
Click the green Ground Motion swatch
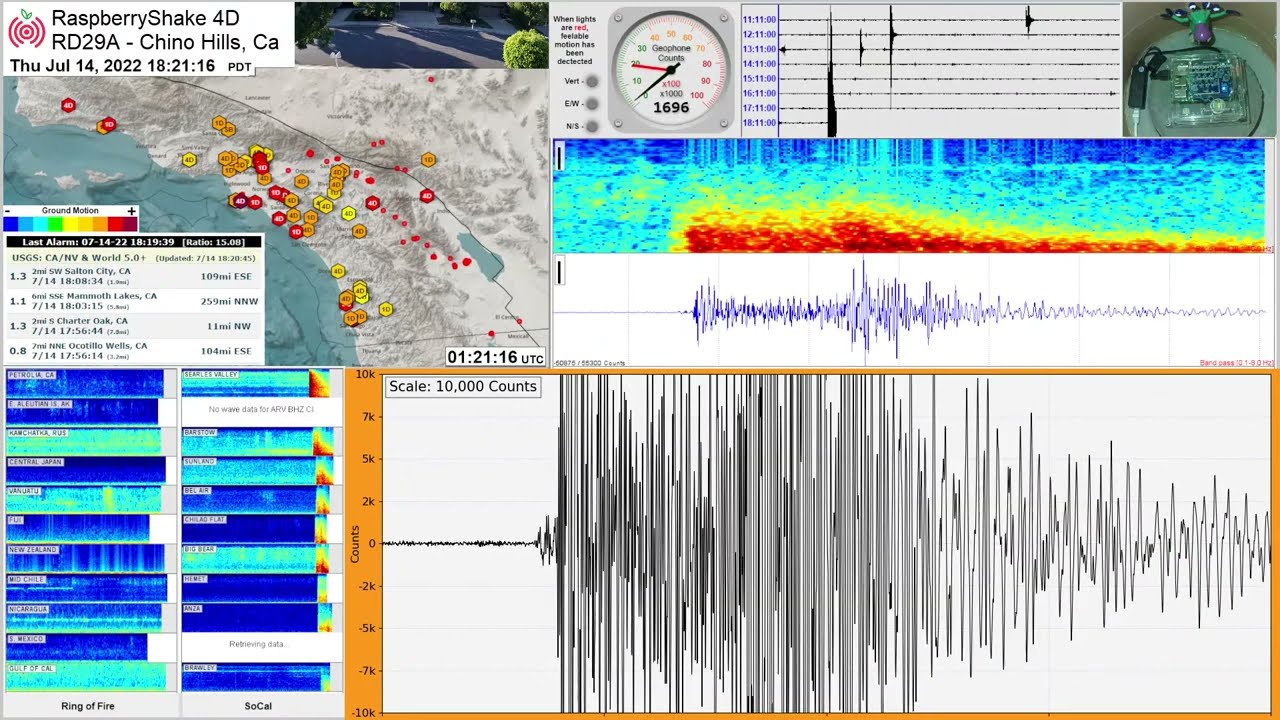click(56, 224)
